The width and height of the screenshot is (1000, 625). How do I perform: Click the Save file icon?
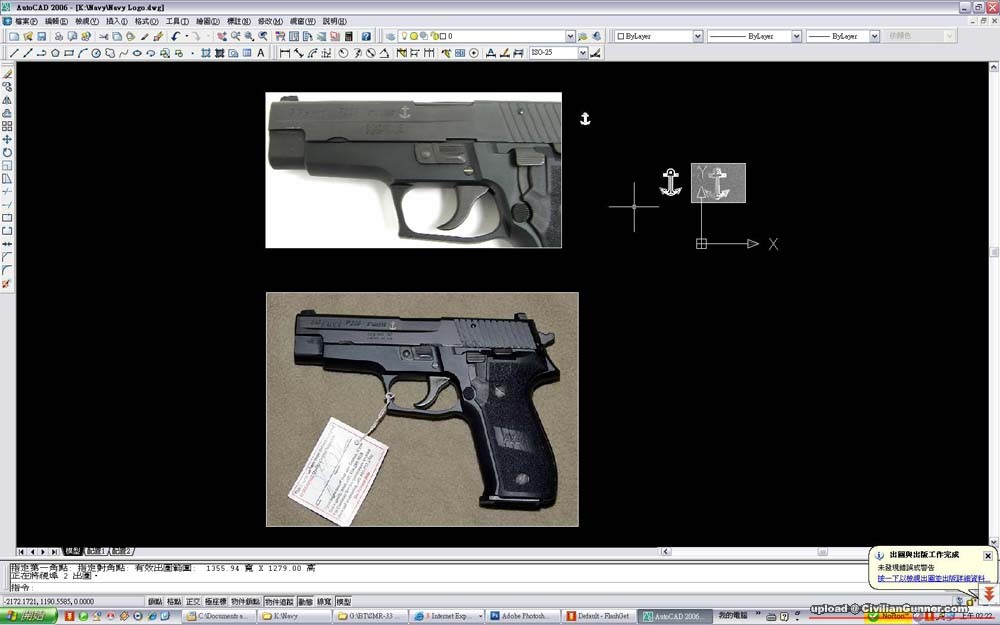[41, 36]
